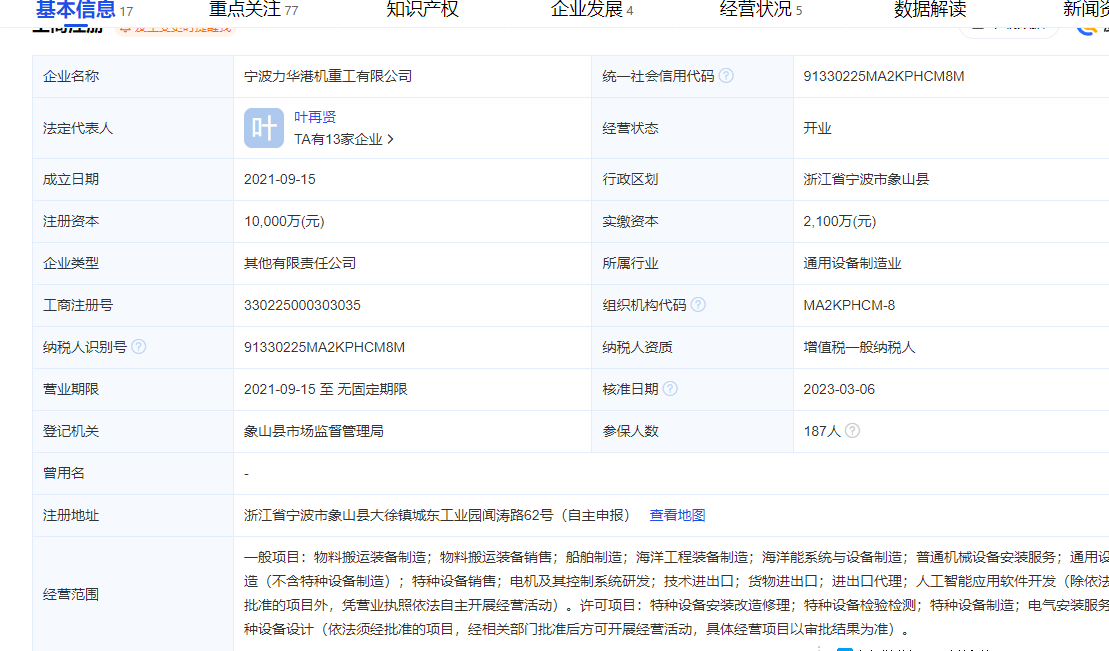The width and height of the screenshot is (1109, 651).
Task: Open help icon beside 187人
Action: click(x=852, y=430)
